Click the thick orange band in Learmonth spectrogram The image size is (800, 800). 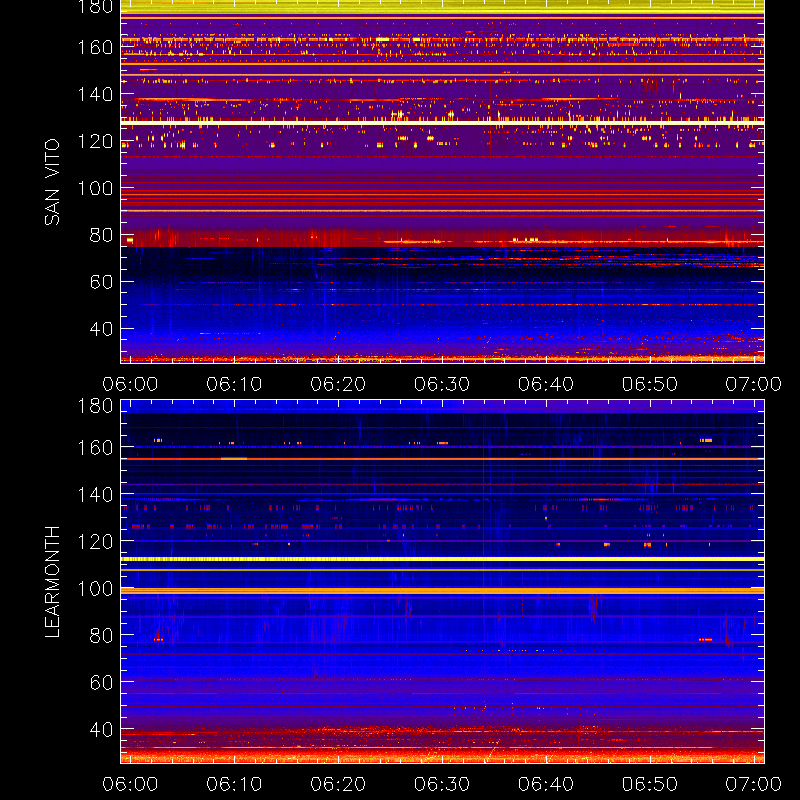pos(442,591)
